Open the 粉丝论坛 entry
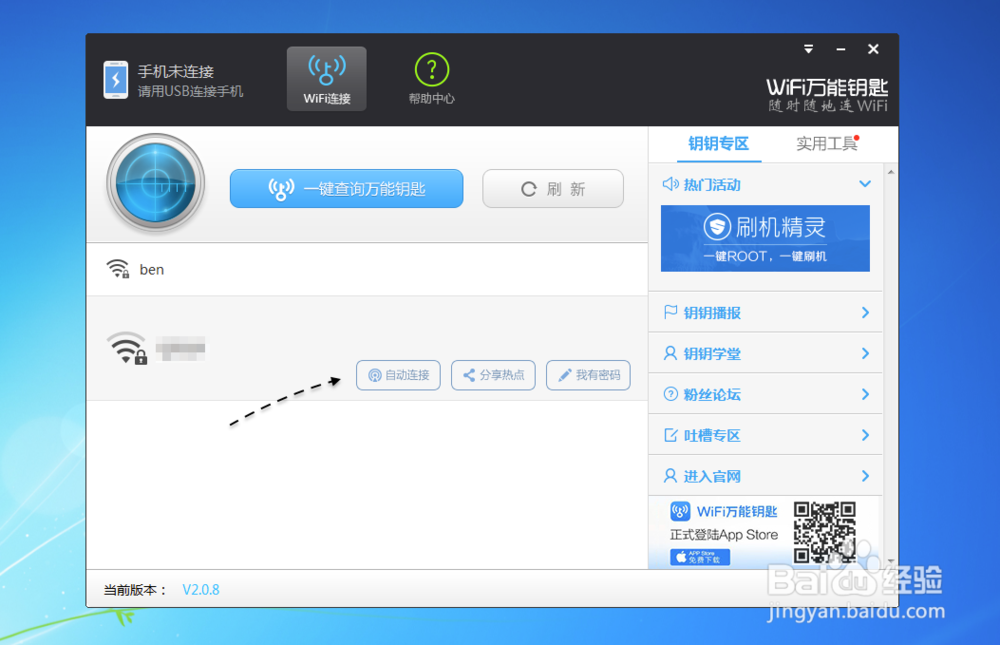 (765, 394)
